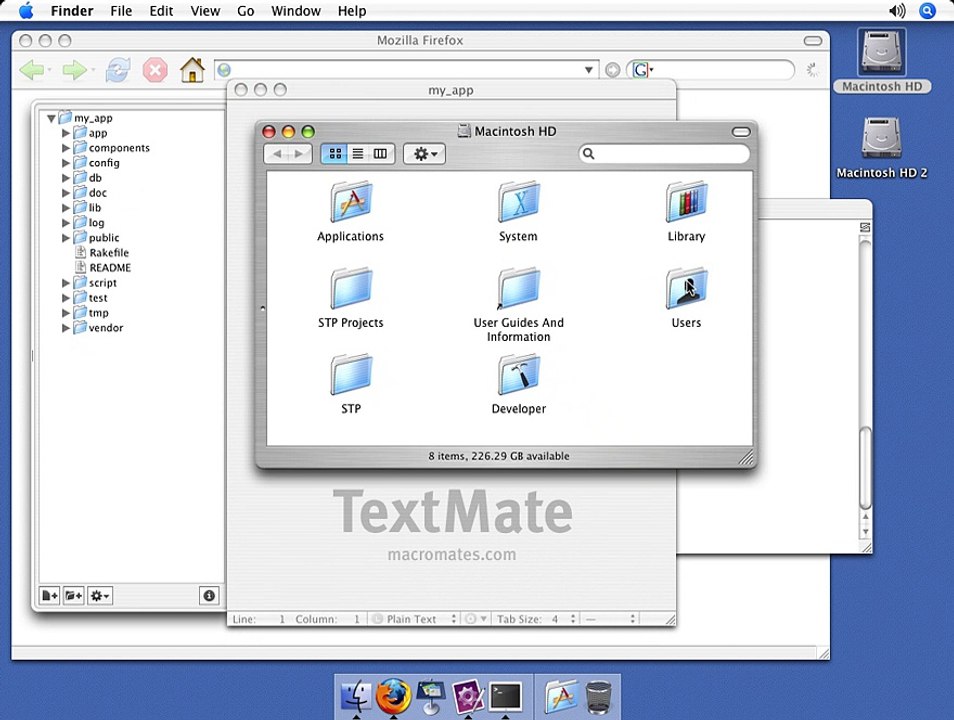
Task: Click the drawer info button
Action: 209,595
